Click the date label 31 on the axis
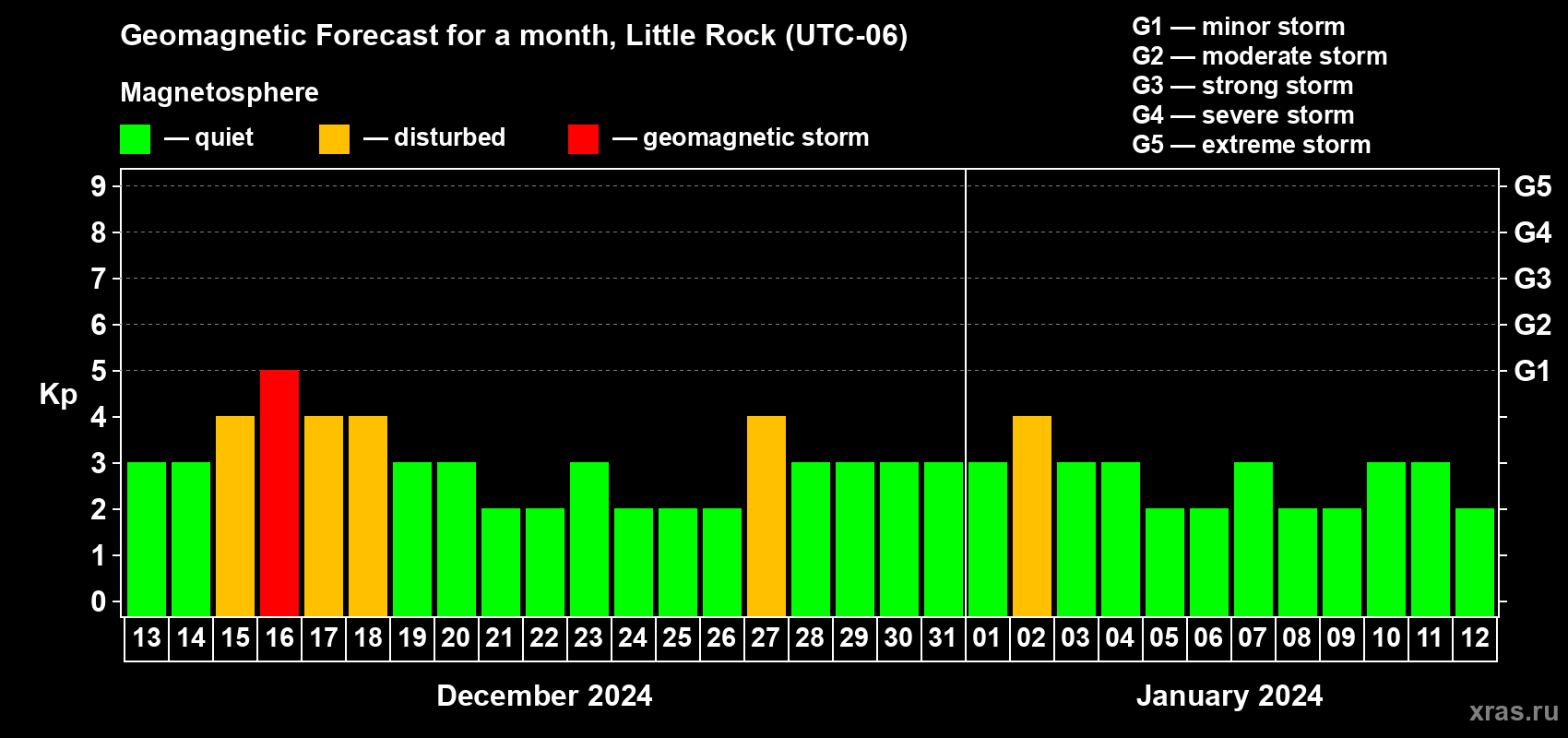 943,637
